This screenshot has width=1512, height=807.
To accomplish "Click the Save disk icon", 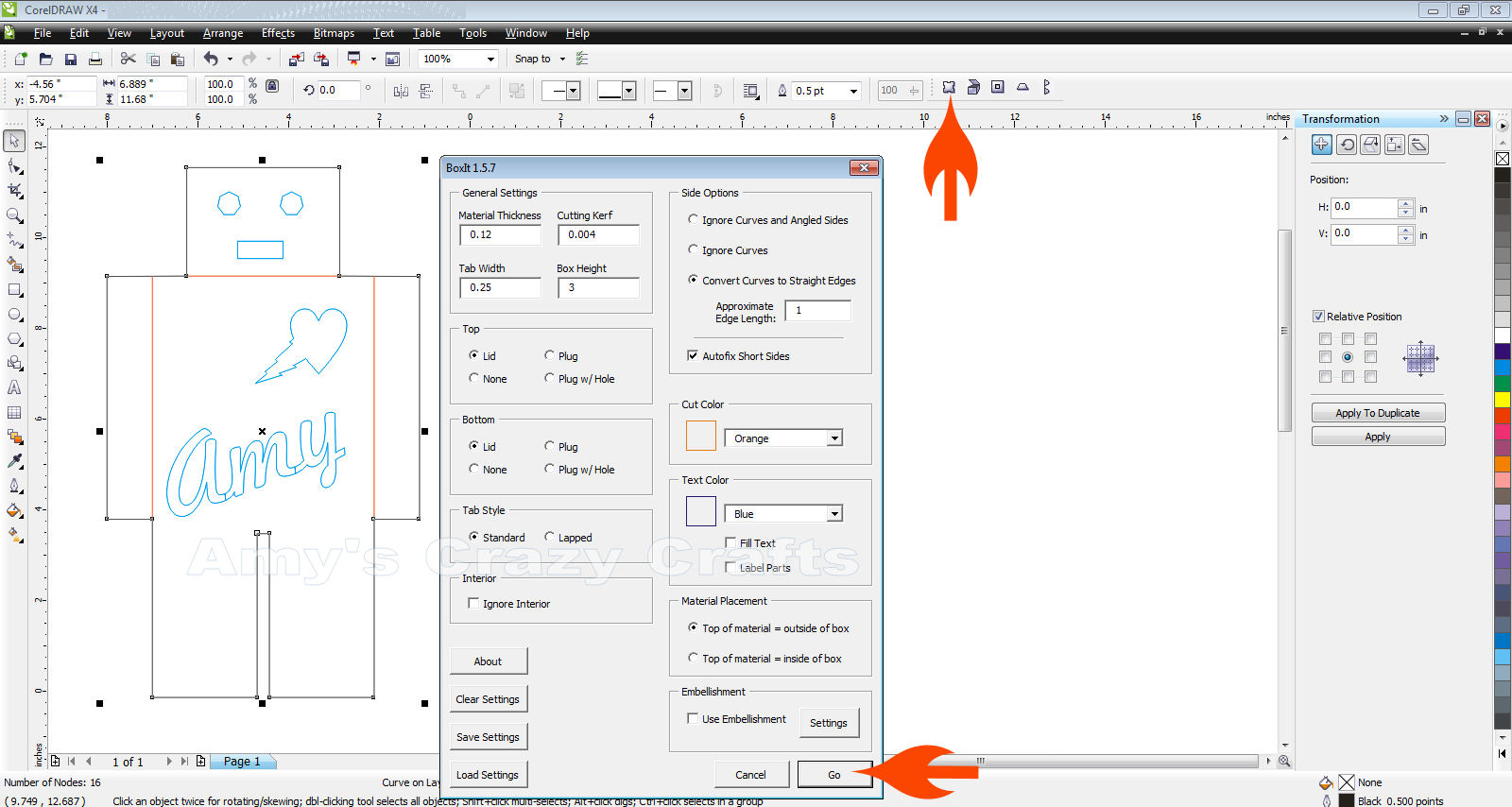I will tap(70, 59).
